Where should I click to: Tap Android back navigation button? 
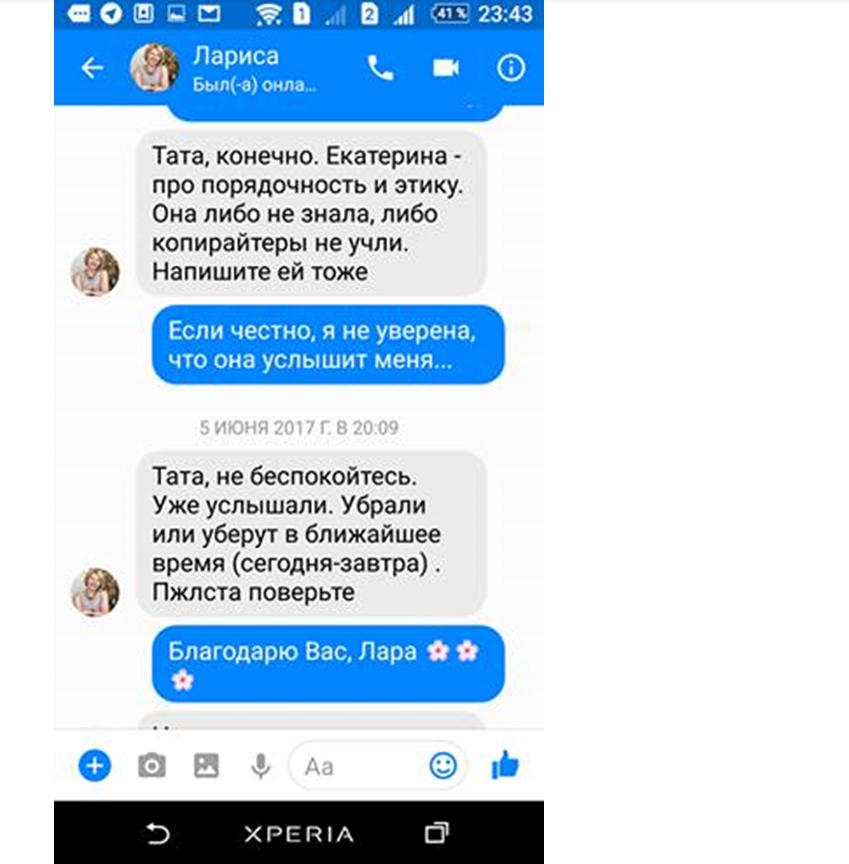pyautogui.click(x=158, y=833)
